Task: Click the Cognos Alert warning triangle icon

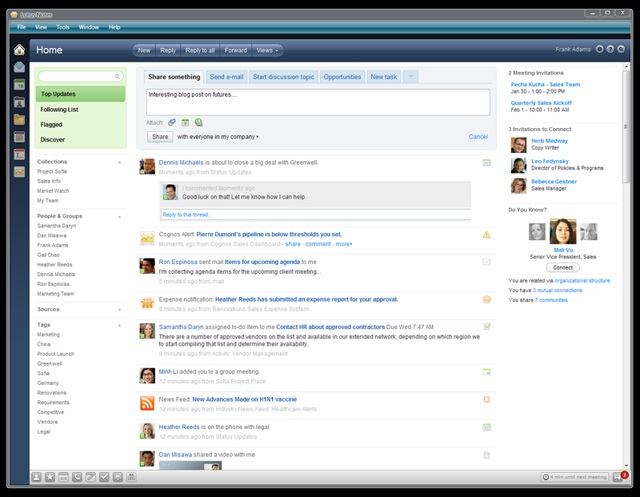Action: [486, 235]
